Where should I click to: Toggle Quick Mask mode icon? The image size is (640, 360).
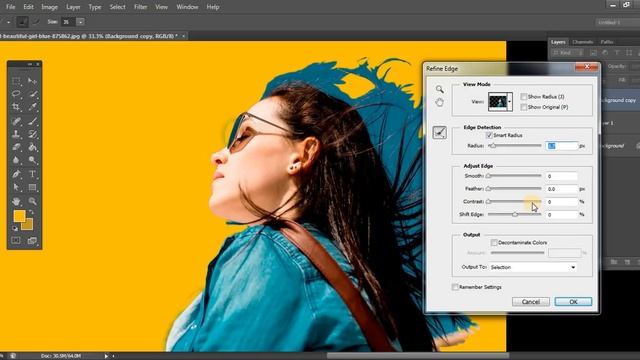[x=16, y=240]
